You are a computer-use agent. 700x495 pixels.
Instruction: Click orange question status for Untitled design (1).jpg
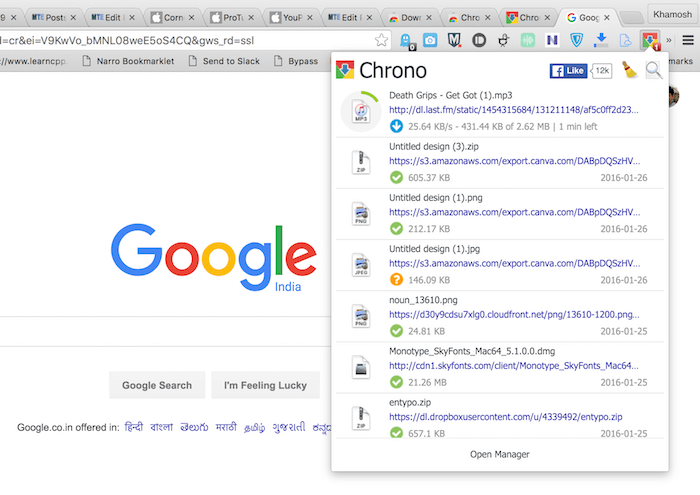pos(396,280)
